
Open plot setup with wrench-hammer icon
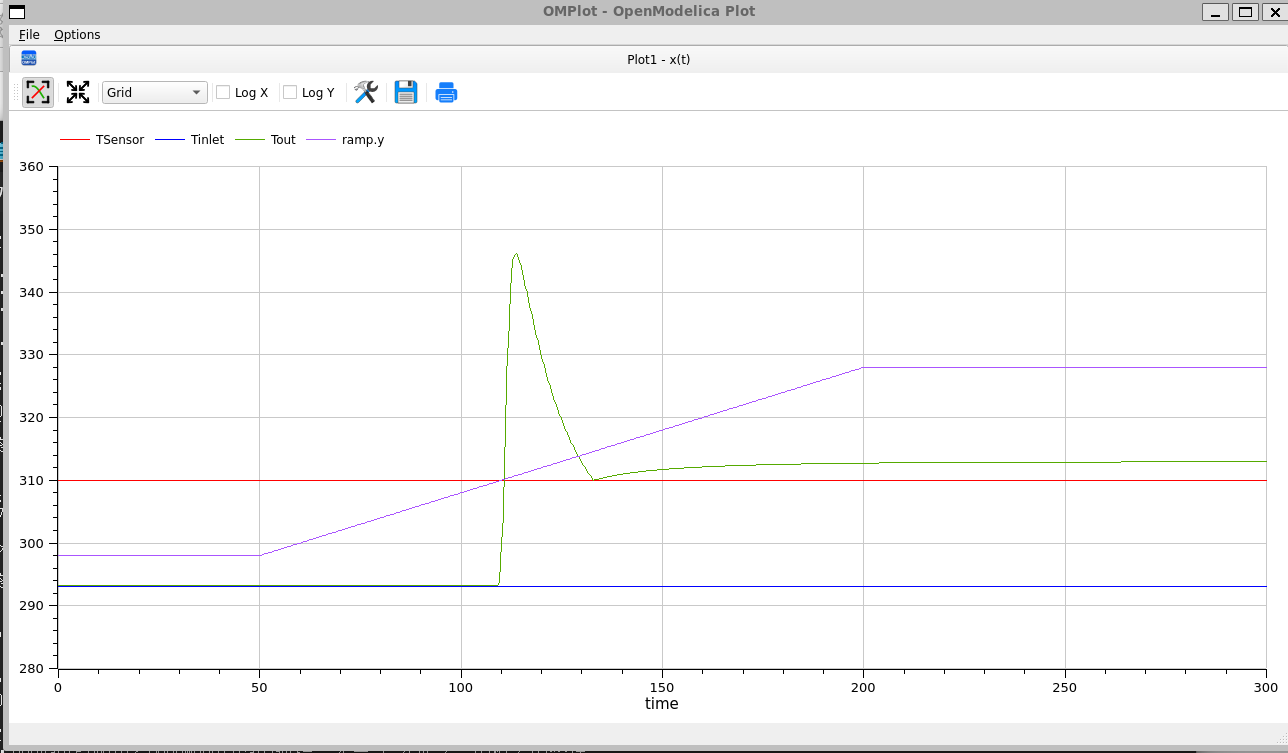(x=366, y=93)
